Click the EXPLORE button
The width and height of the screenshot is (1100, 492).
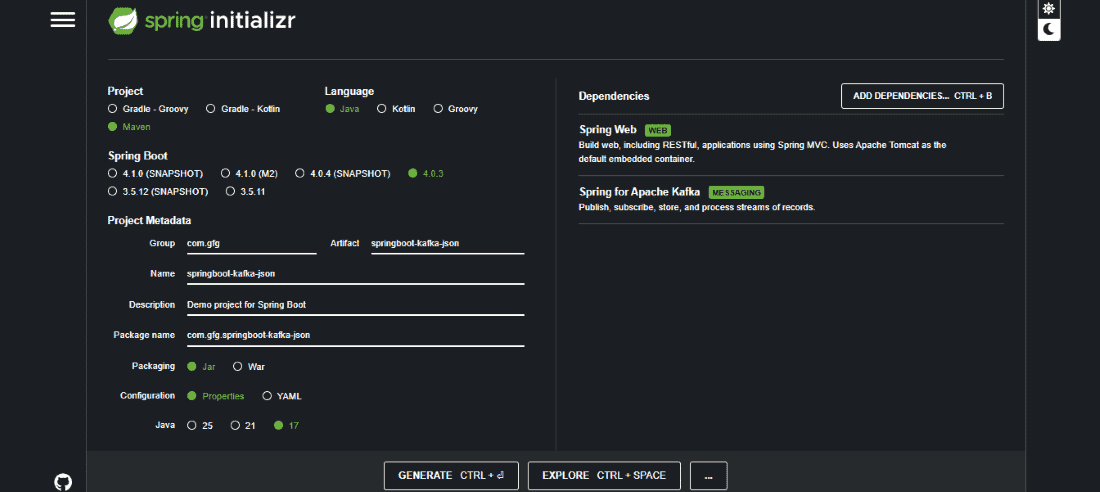coord(604,475)
